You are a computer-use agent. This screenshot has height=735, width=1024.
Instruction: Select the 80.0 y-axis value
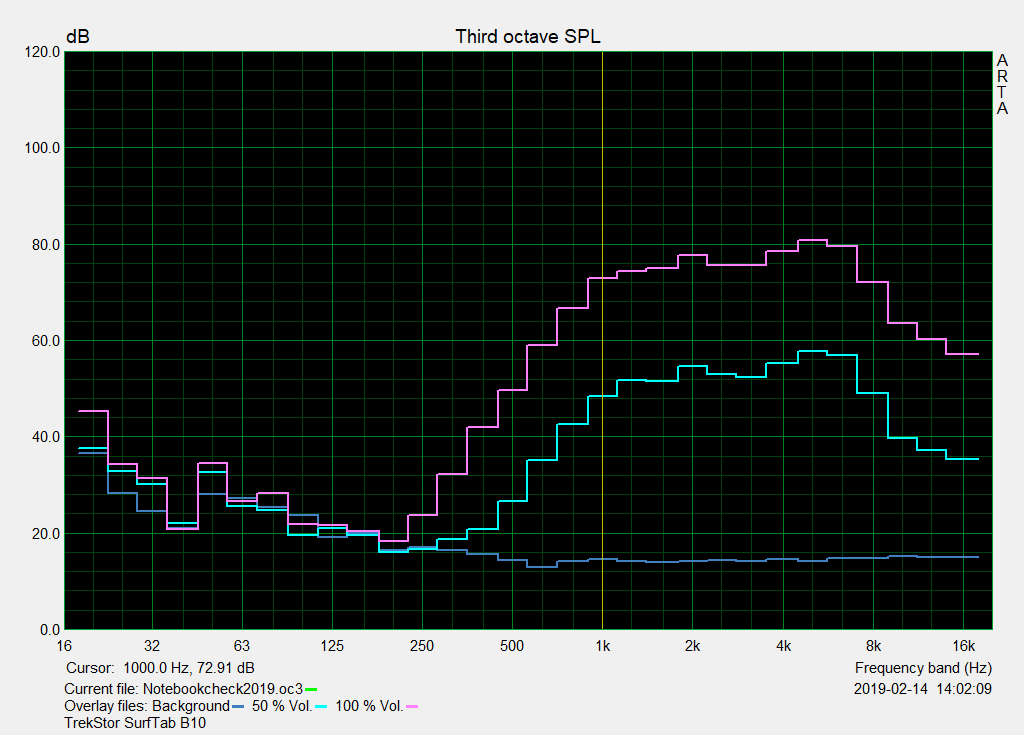46,245
